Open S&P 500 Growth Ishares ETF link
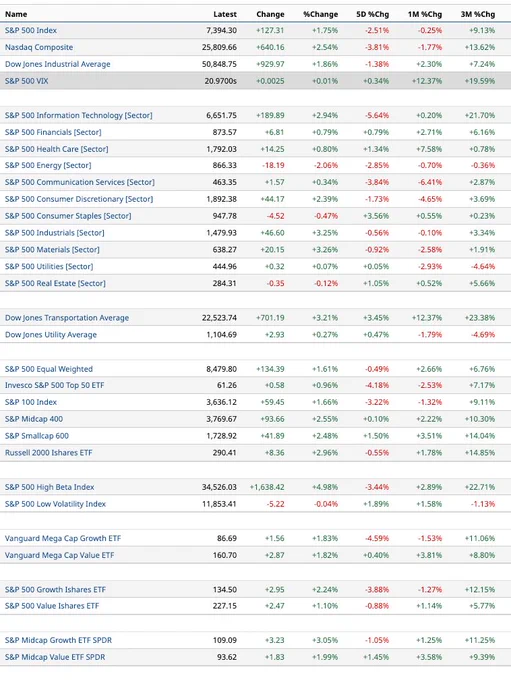The width and height of the screenshot is (511, 680). pos(55,589)
